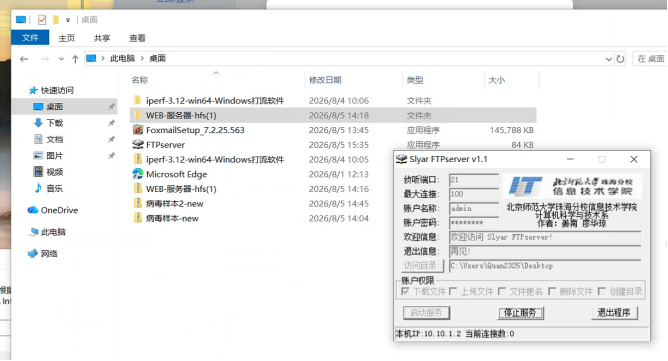This screenshot has width=668, height=361.
Task: Click the pin icon next to 下载
Action: pos(112,123)
